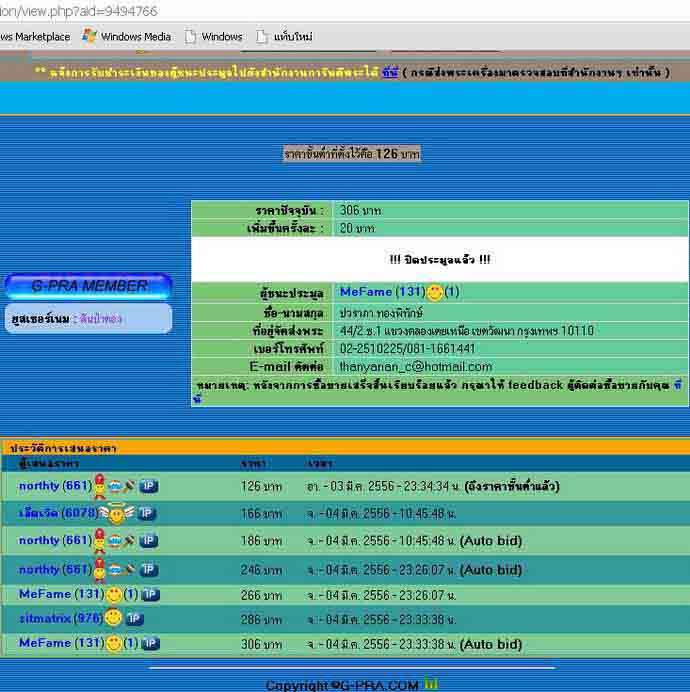Open the seller username link ลับป่าทอง
Screen dimensions: 690x692
point(102,319)
